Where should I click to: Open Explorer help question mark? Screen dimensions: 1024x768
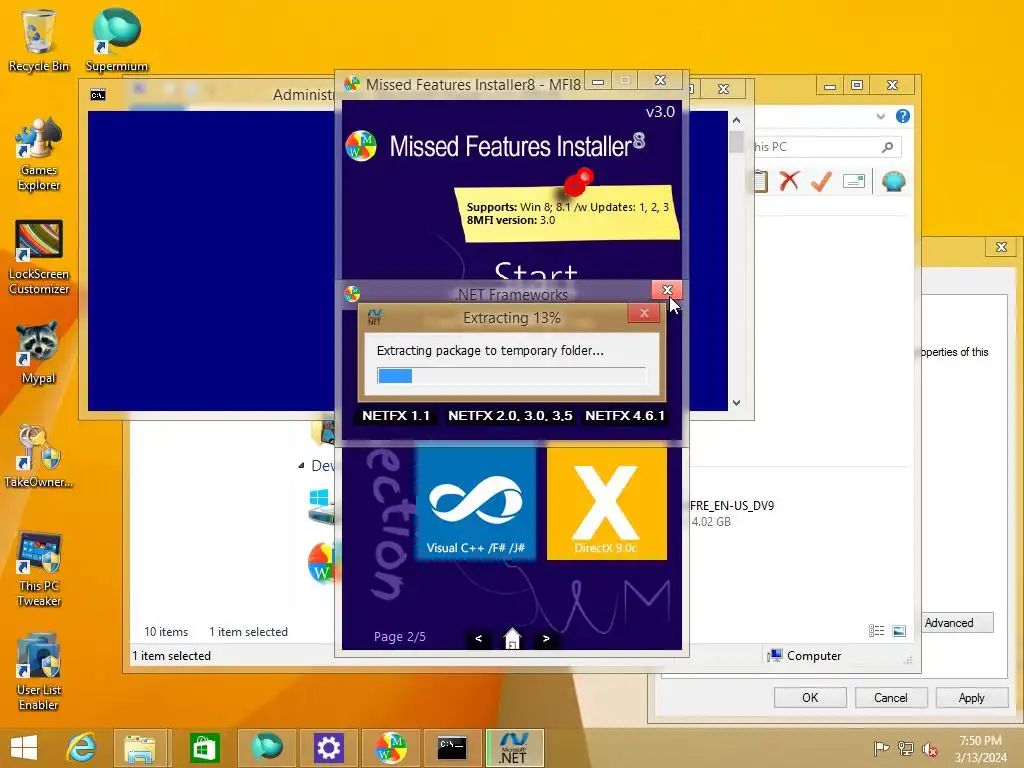[x=903, y=116]
